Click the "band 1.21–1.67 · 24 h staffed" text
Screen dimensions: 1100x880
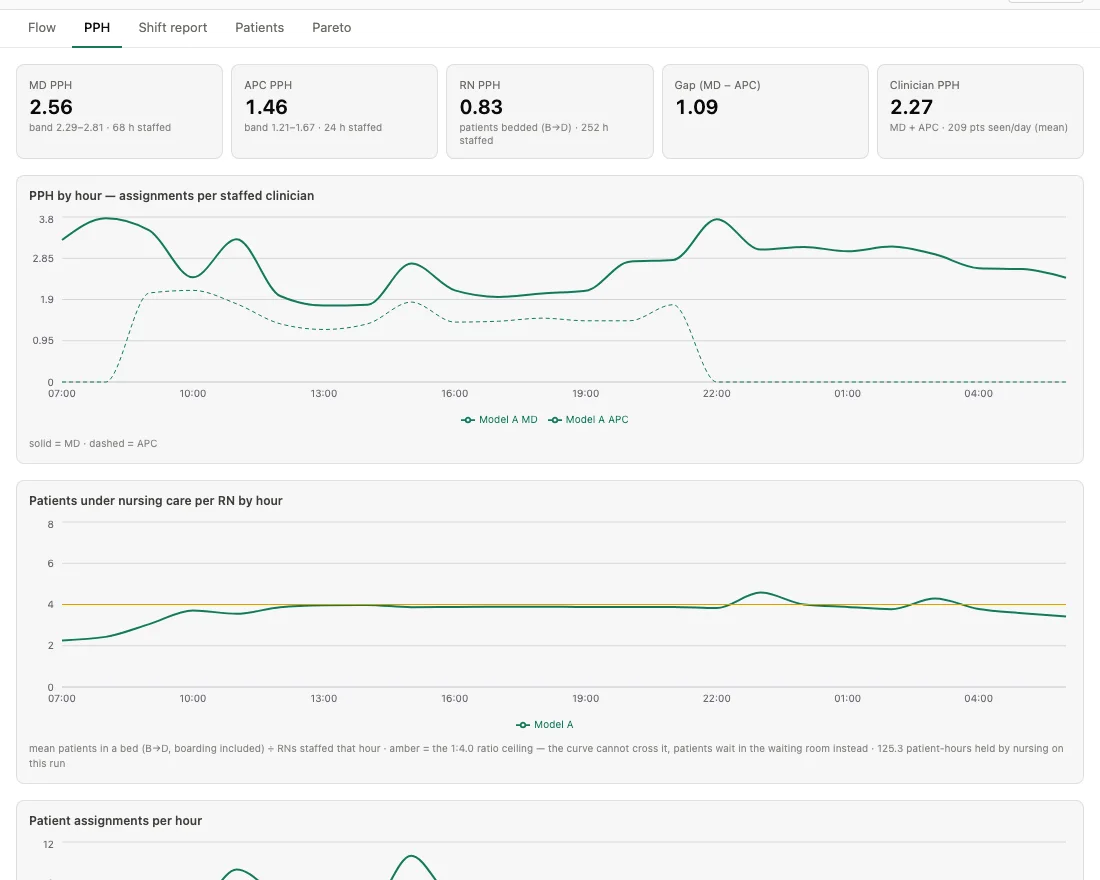pos(314,128)
